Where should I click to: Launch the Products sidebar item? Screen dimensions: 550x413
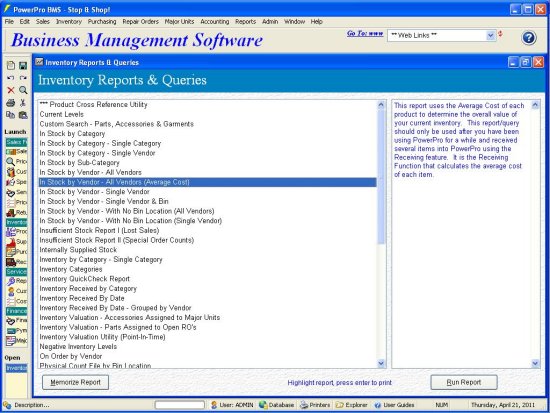point(16,231)
